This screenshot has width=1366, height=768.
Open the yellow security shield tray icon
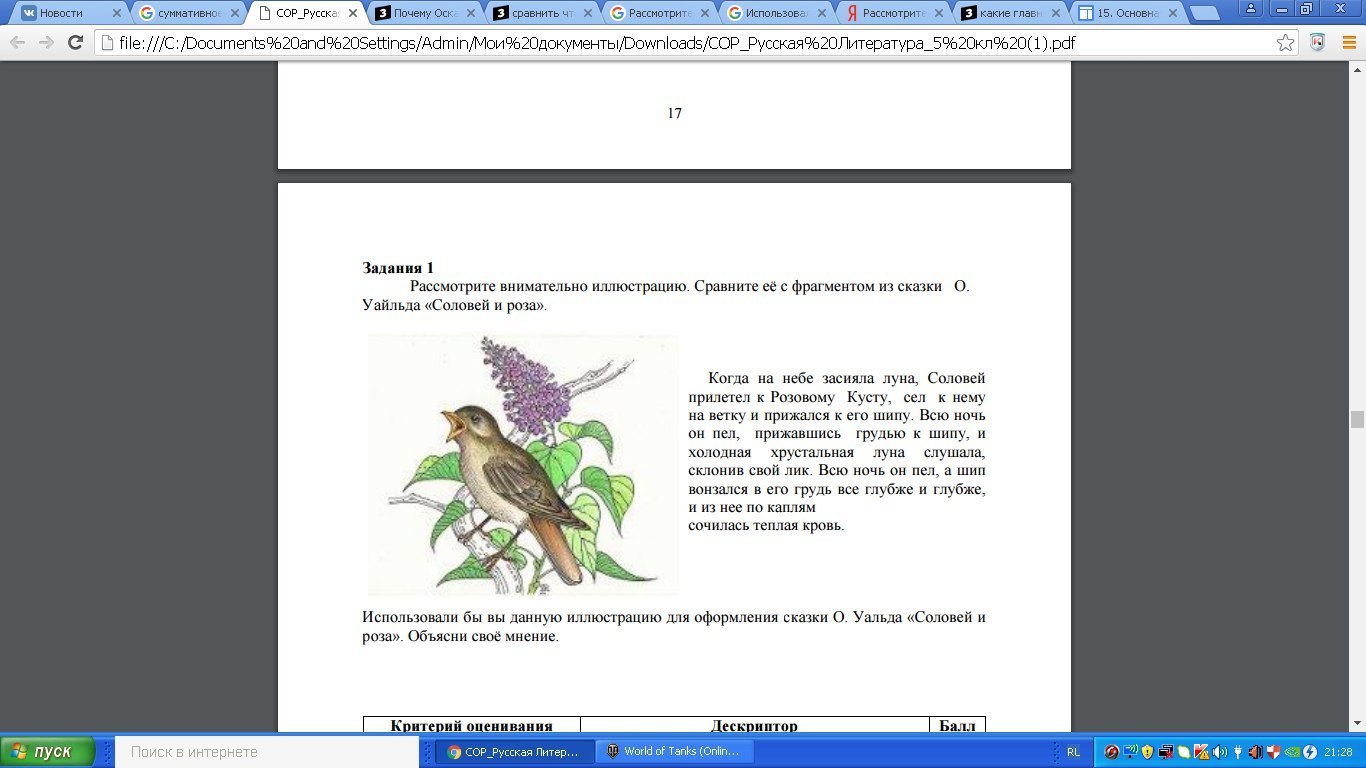click(1147, 752)
